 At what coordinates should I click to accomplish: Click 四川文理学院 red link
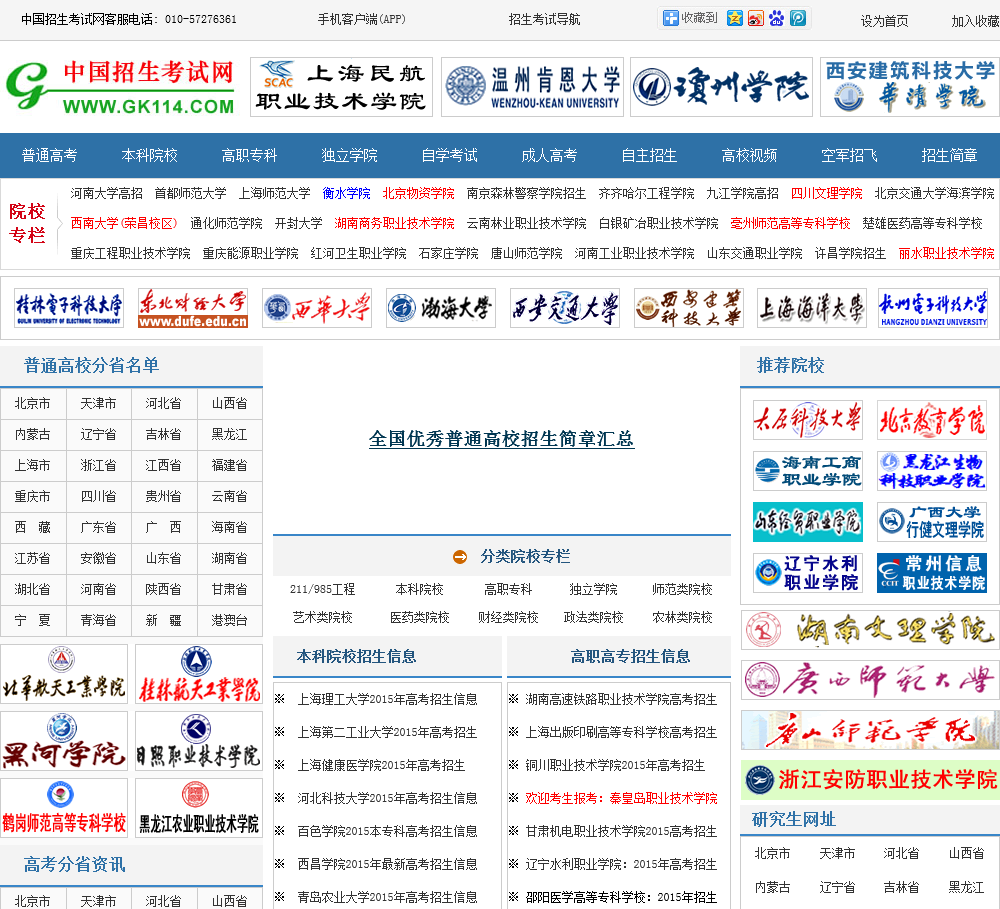827,193
